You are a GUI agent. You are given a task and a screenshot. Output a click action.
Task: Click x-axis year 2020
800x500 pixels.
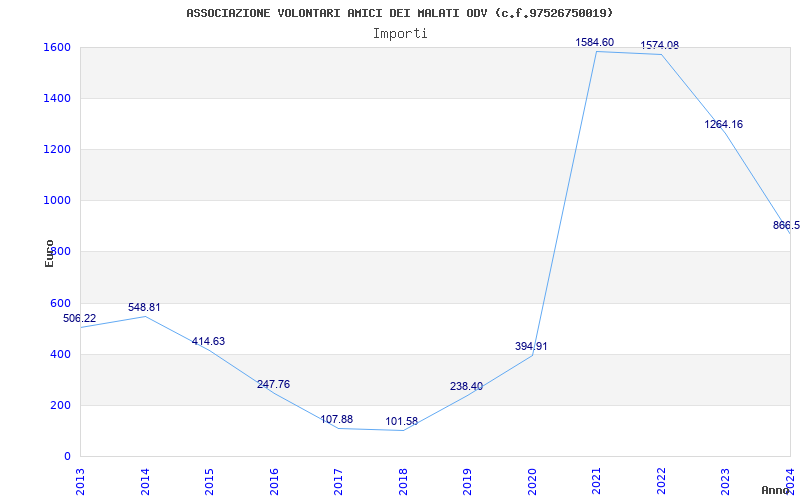click(x=532, y=481)
